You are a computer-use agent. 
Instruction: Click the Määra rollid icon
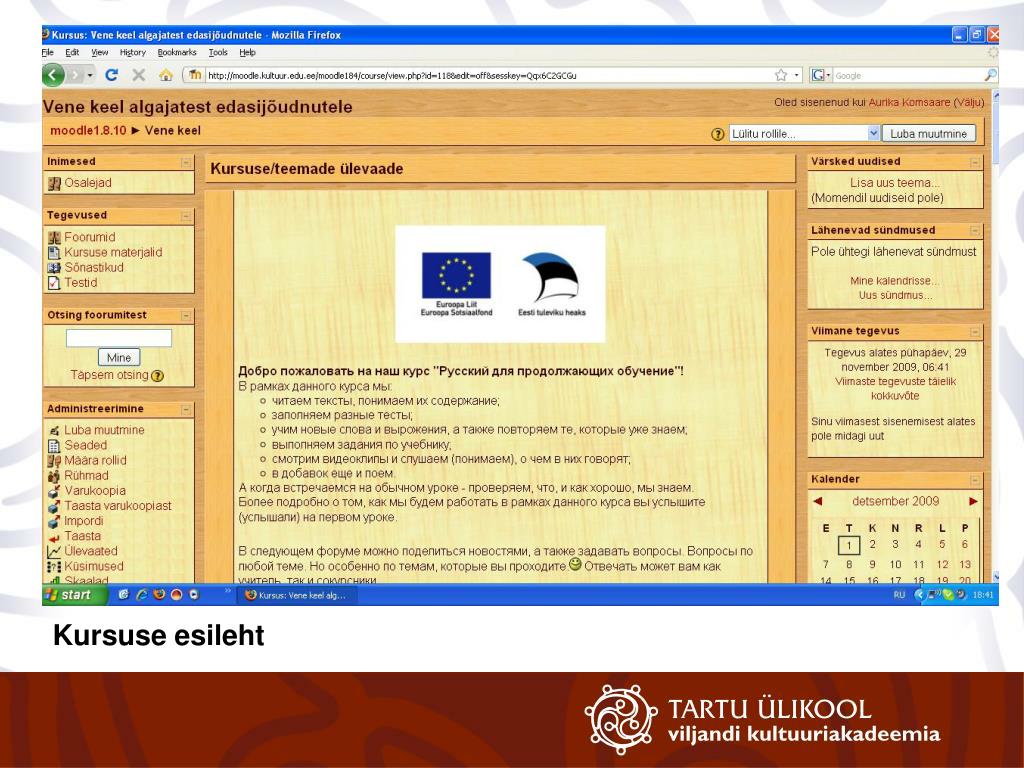pyautogui.click(x=54, y=461)
